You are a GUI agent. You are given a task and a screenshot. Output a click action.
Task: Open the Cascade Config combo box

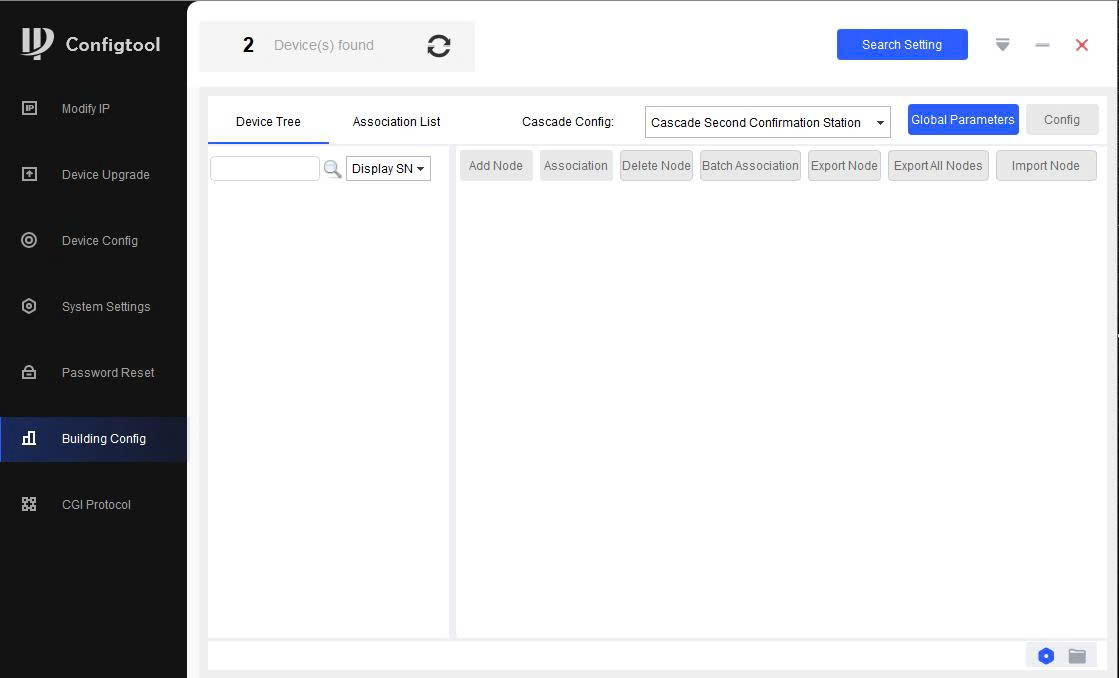tap(767, 123)
